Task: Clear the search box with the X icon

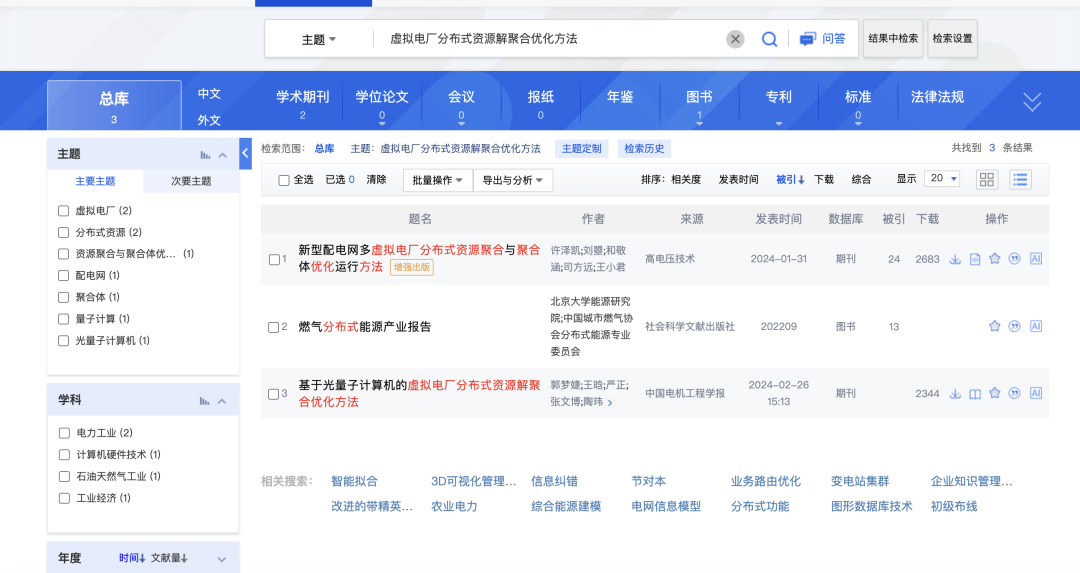Action: click(x=735, y=39)
